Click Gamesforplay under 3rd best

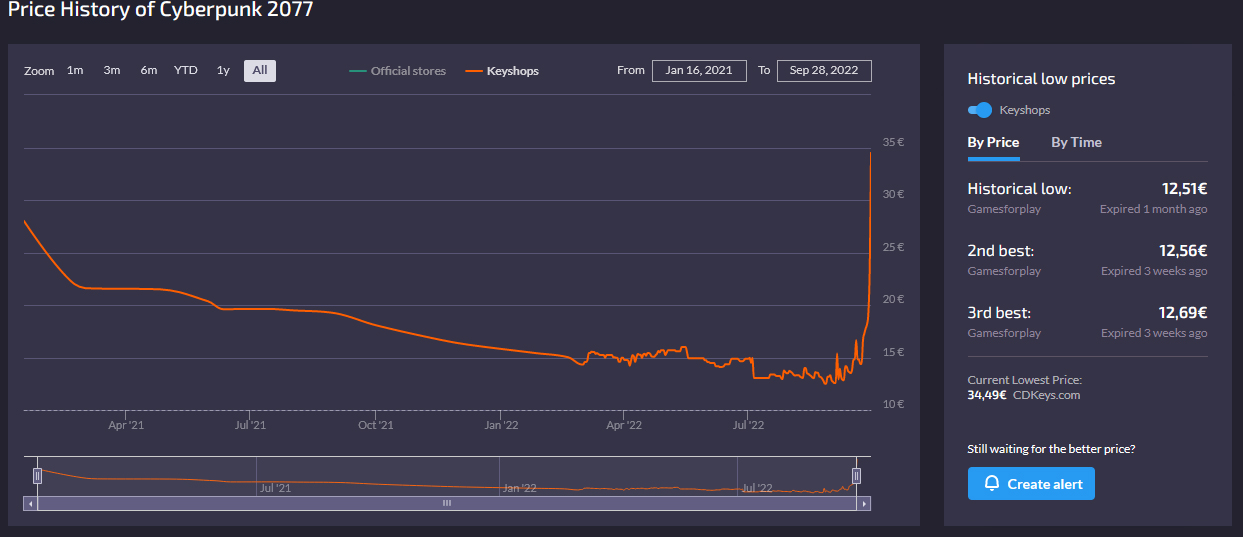pyautogui.click(x=1004, y=334)
